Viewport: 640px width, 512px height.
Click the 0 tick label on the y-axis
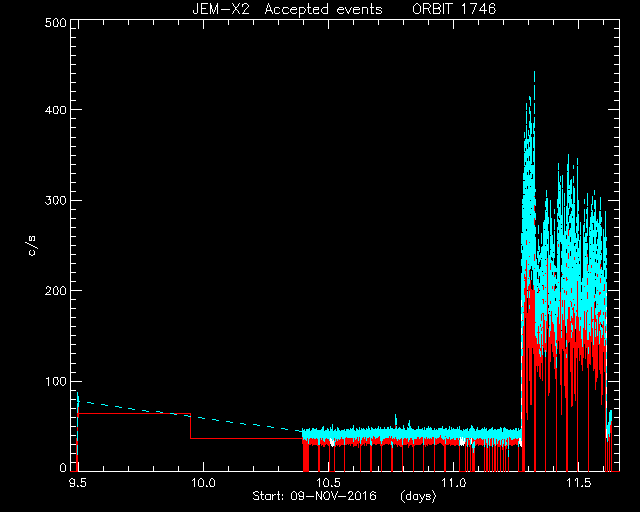tap(63, 467)
